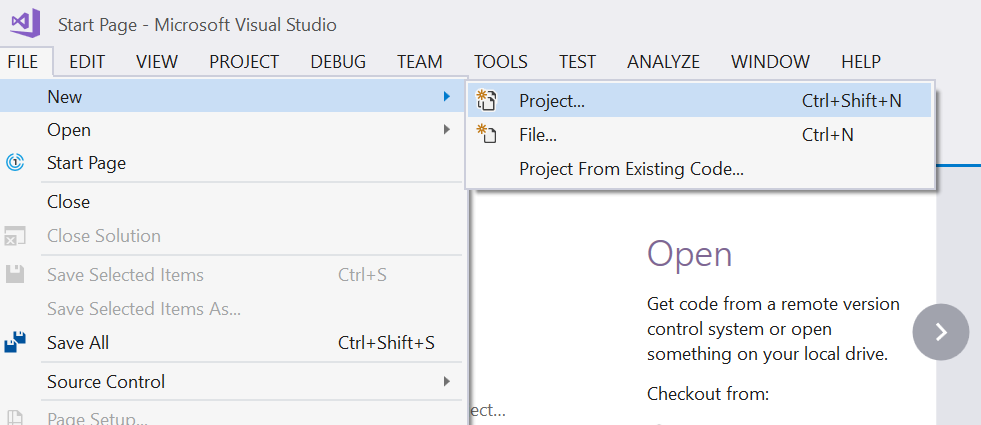Click the Ctrl+N shortcut text
The width and height of the screenshot is (981, 425).
click(x=827, y=134)
